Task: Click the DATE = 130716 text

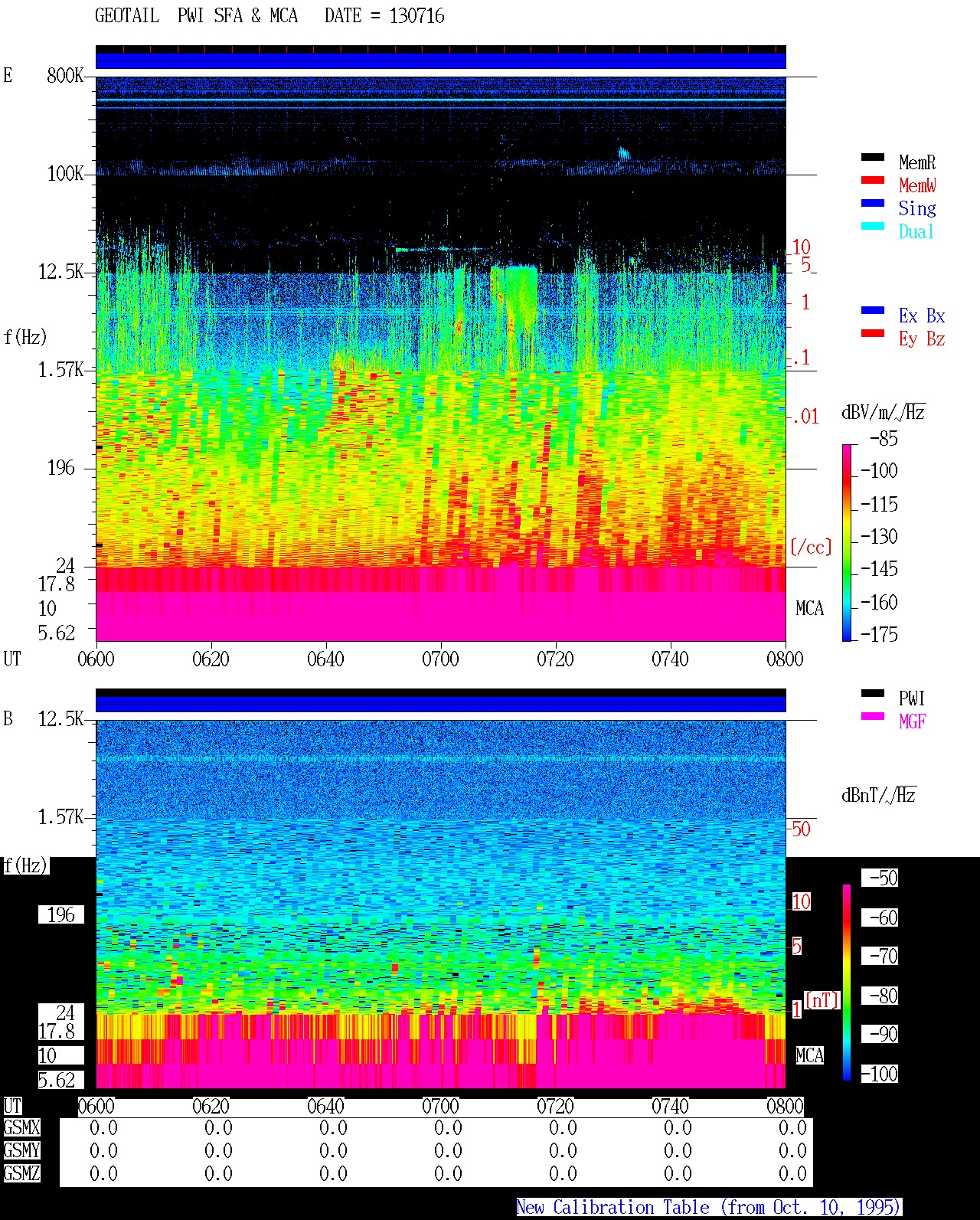Action: click(384, 15)
